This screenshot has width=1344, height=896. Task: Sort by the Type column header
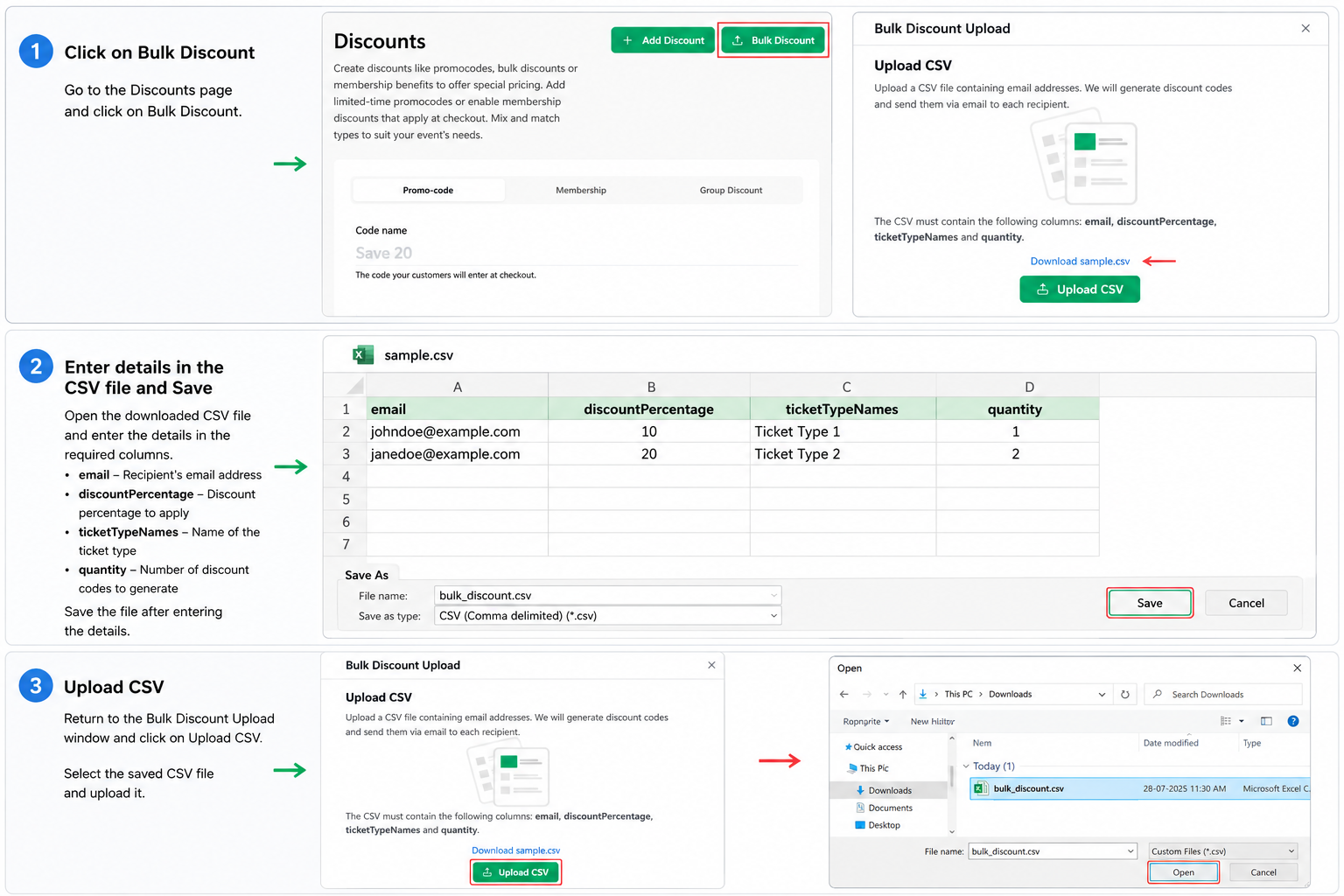pyautogui.click(x=1252, y=743)
